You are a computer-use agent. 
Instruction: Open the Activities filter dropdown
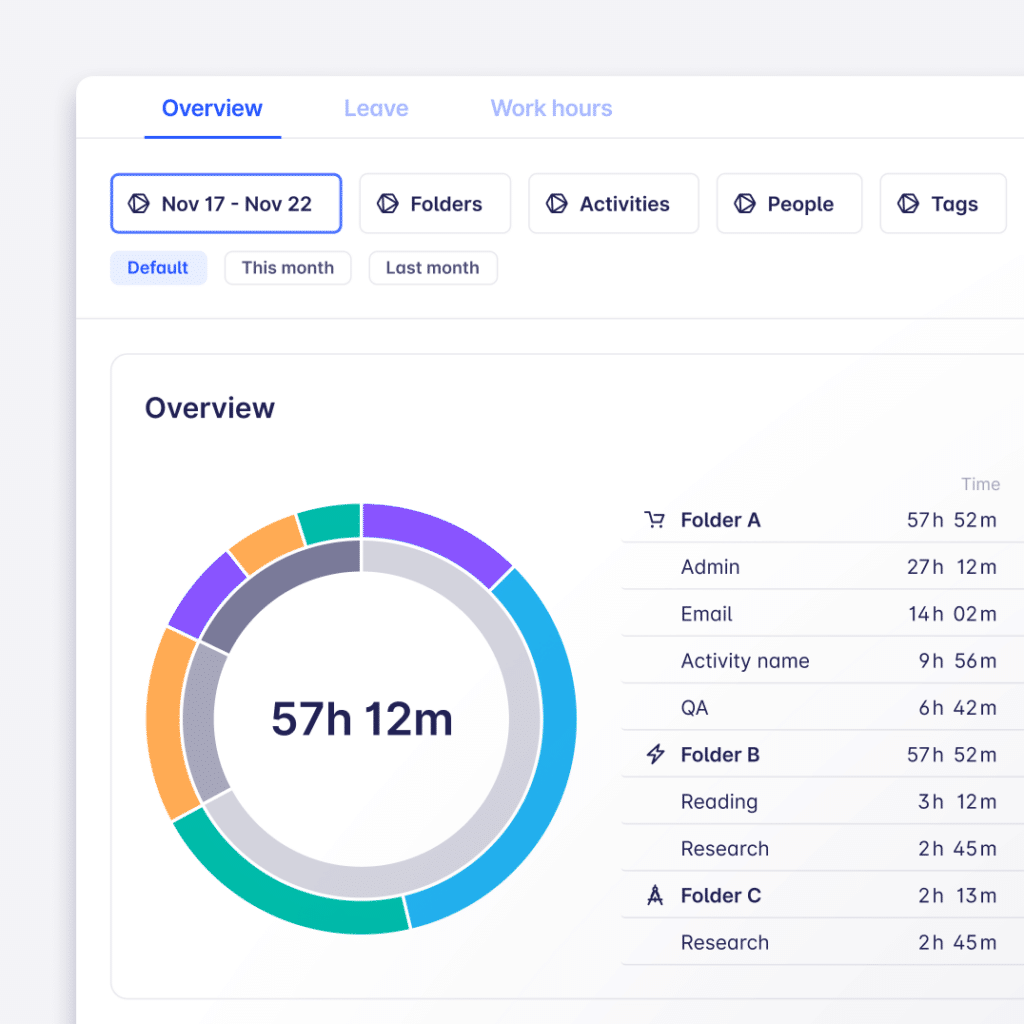point(613,204)
